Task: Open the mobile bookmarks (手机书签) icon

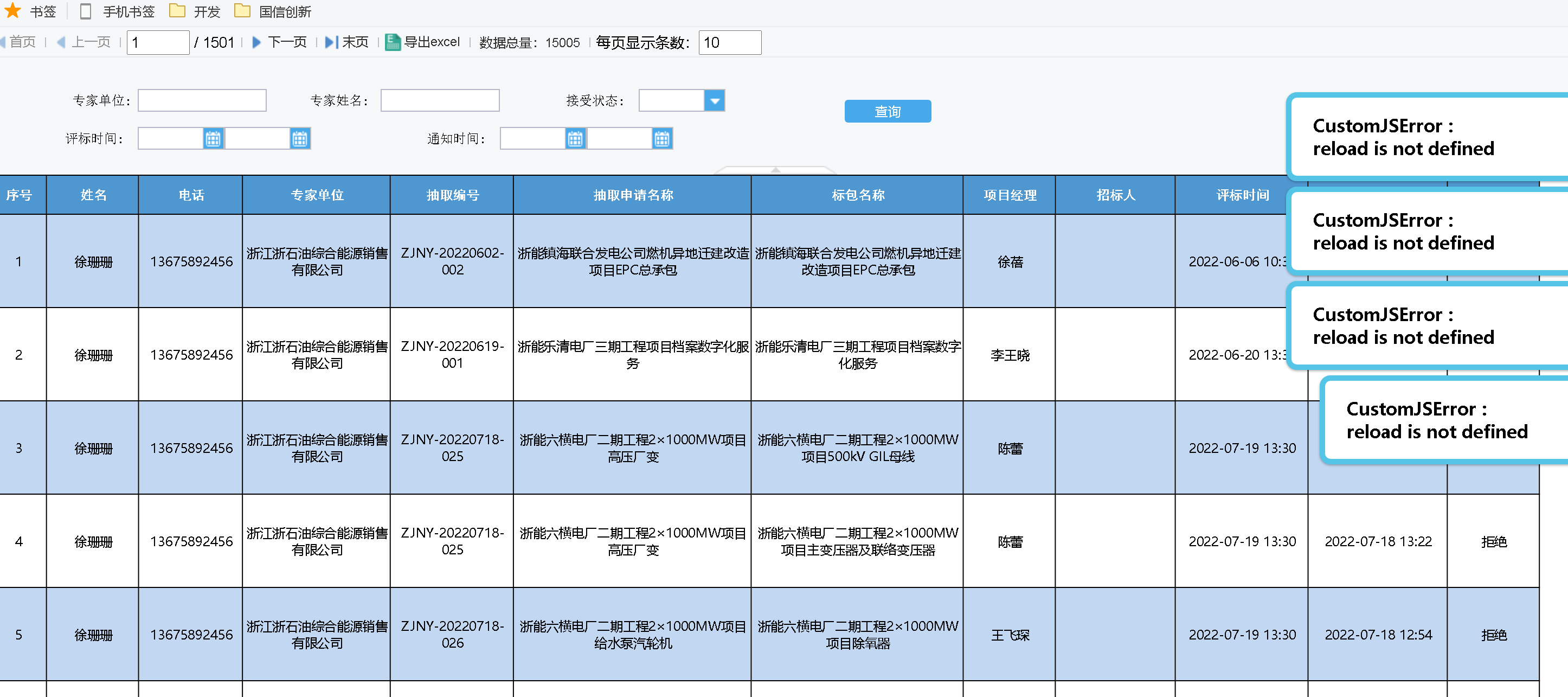Action: [x=86, y=11]
